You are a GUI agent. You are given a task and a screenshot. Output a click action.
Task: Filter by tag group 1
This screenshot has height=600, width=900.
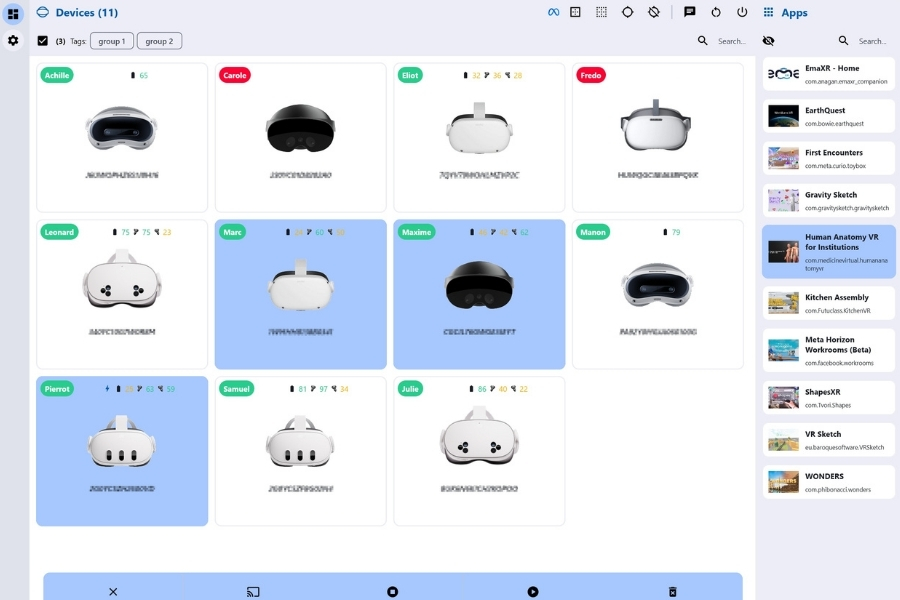[111, 41]
